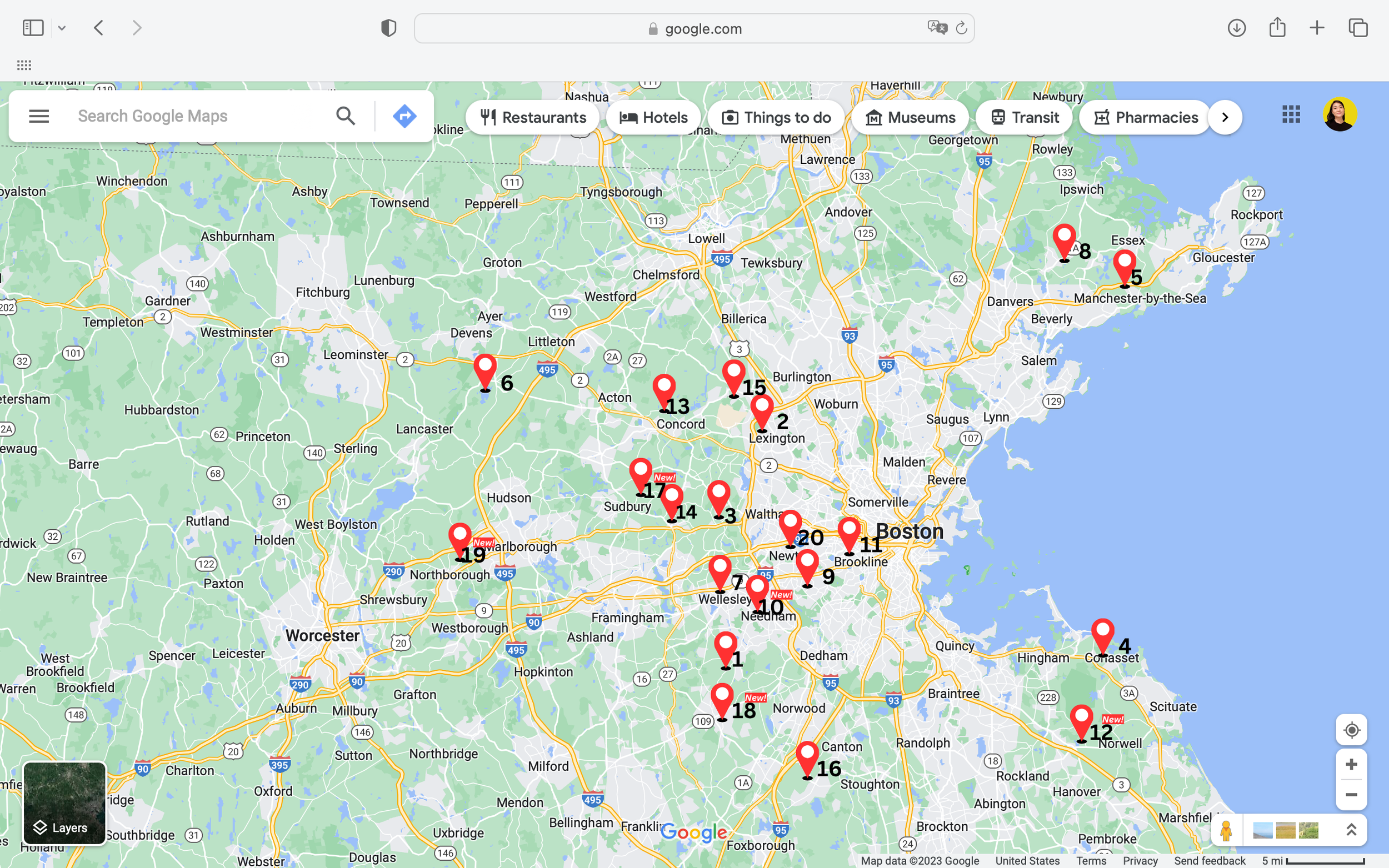Open the Google apps grid

click(x=1291, y=114)
